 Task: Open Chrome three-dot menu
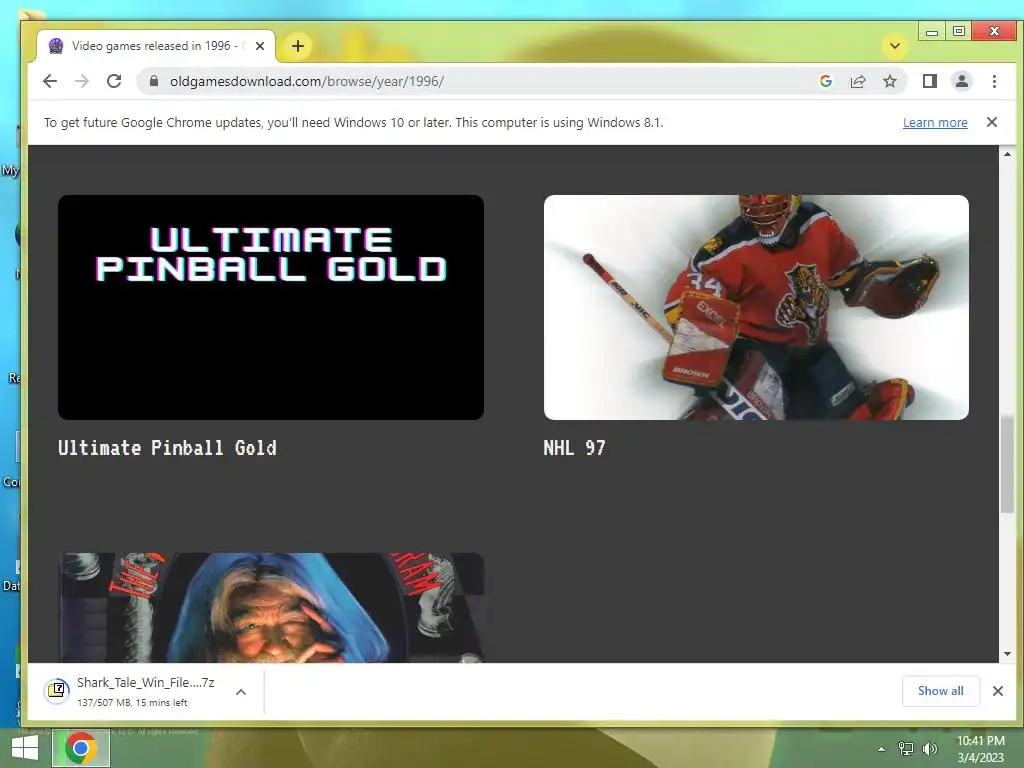[x=994, y=81]
